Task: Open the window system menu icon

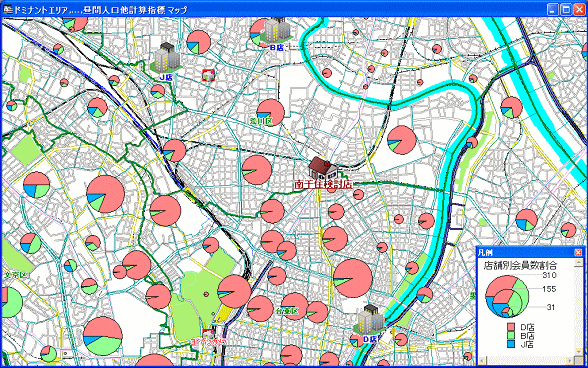Action: (8, 10)
